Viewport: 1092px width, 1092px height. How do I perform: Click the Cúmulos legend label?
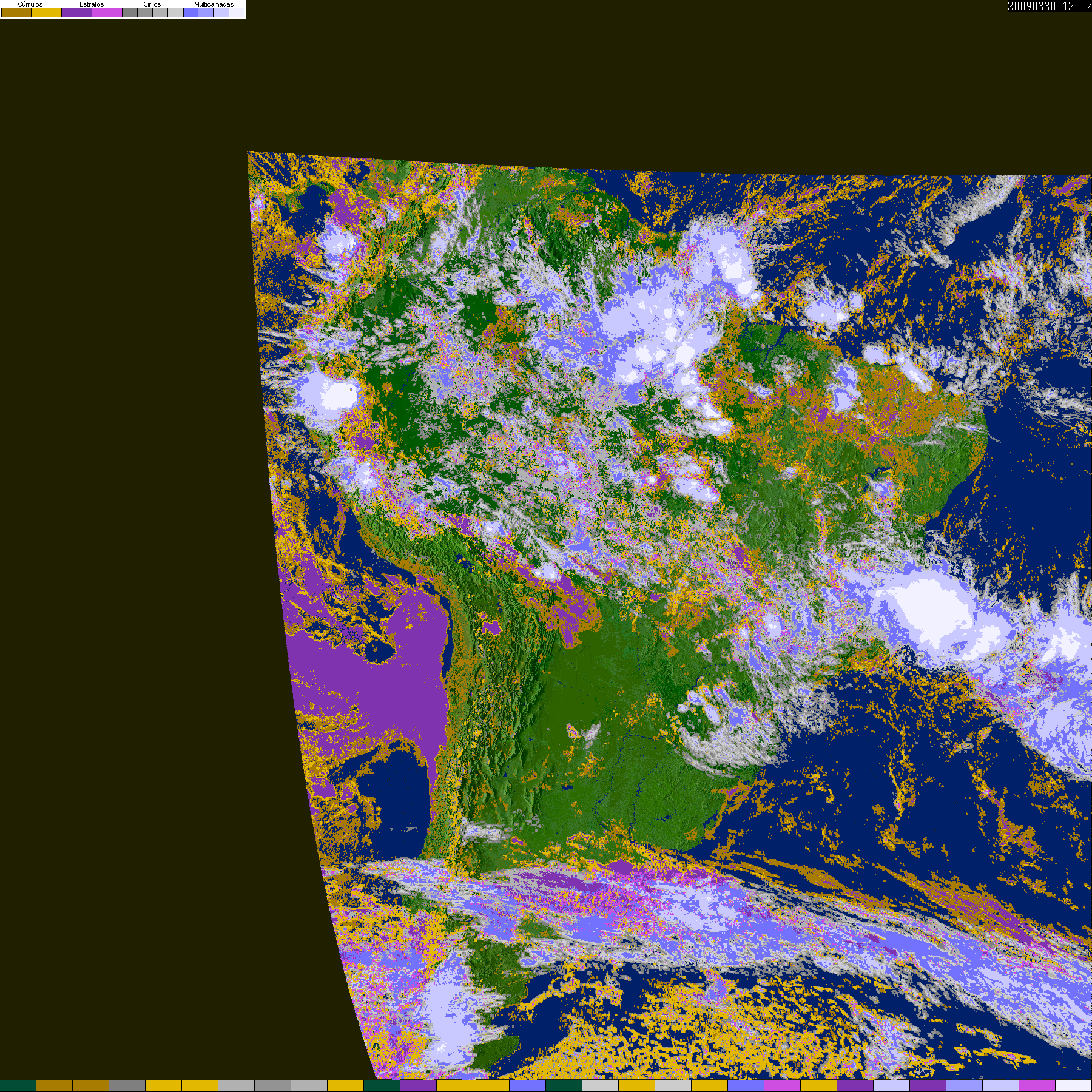pyautogui.click(x=30, y=4)
